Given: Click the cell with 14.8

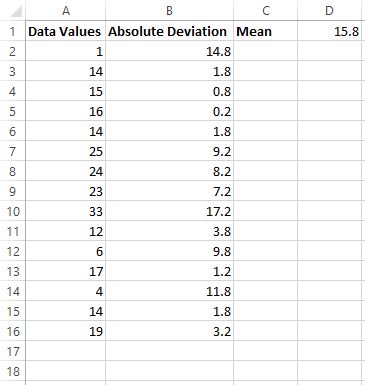Looking at the screenshot, I should tap(169, 51).
